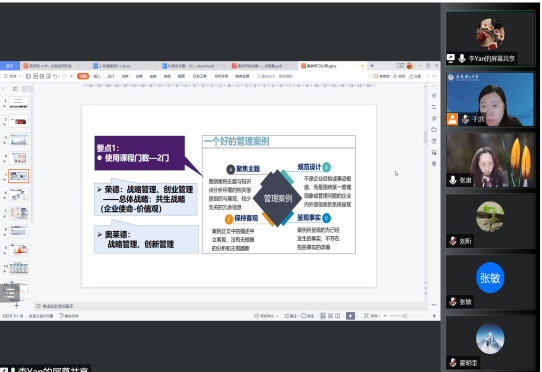Select slide 9 thumbnail
This screenshot has width=542, height=372.
[x=18, y=250]
